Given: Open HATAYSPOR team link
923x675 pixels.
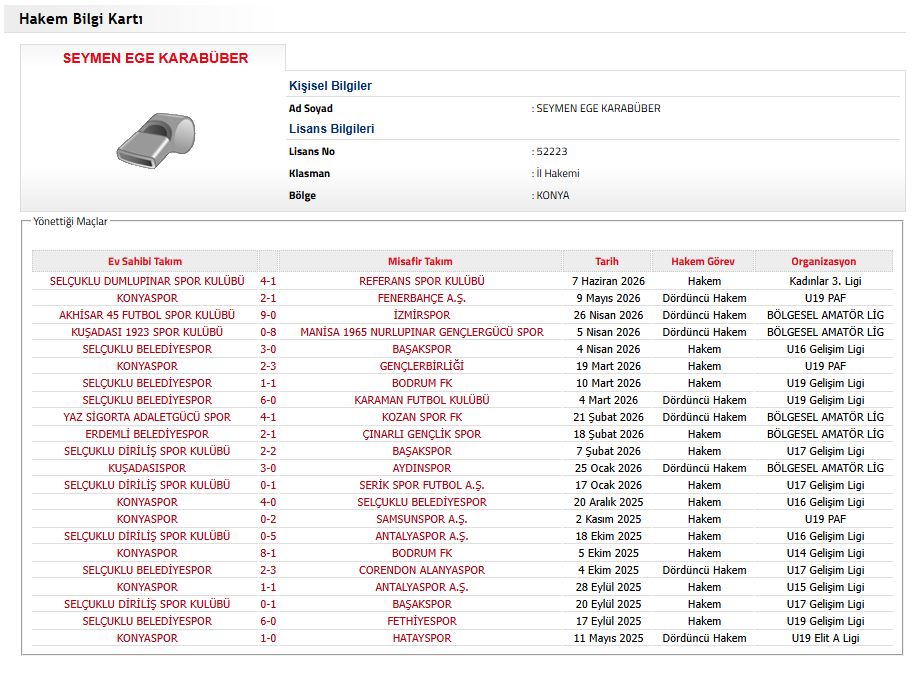Looking at the screenshot, I should pos(421,639).
